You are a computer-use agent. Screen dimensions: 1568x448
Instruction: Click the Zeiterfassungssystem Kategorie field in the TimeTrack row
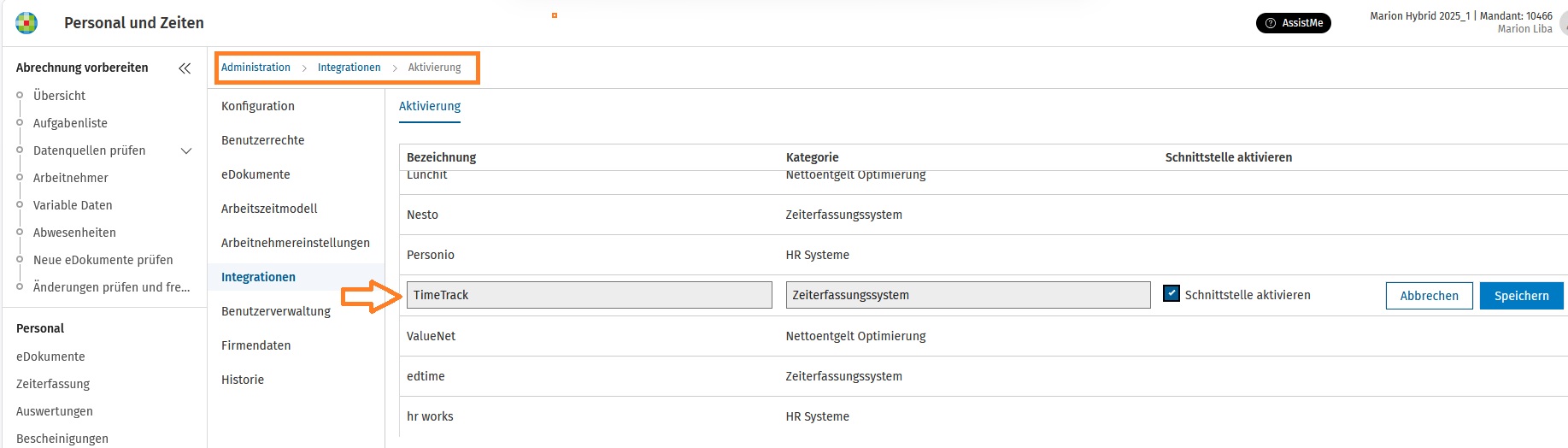967,295
